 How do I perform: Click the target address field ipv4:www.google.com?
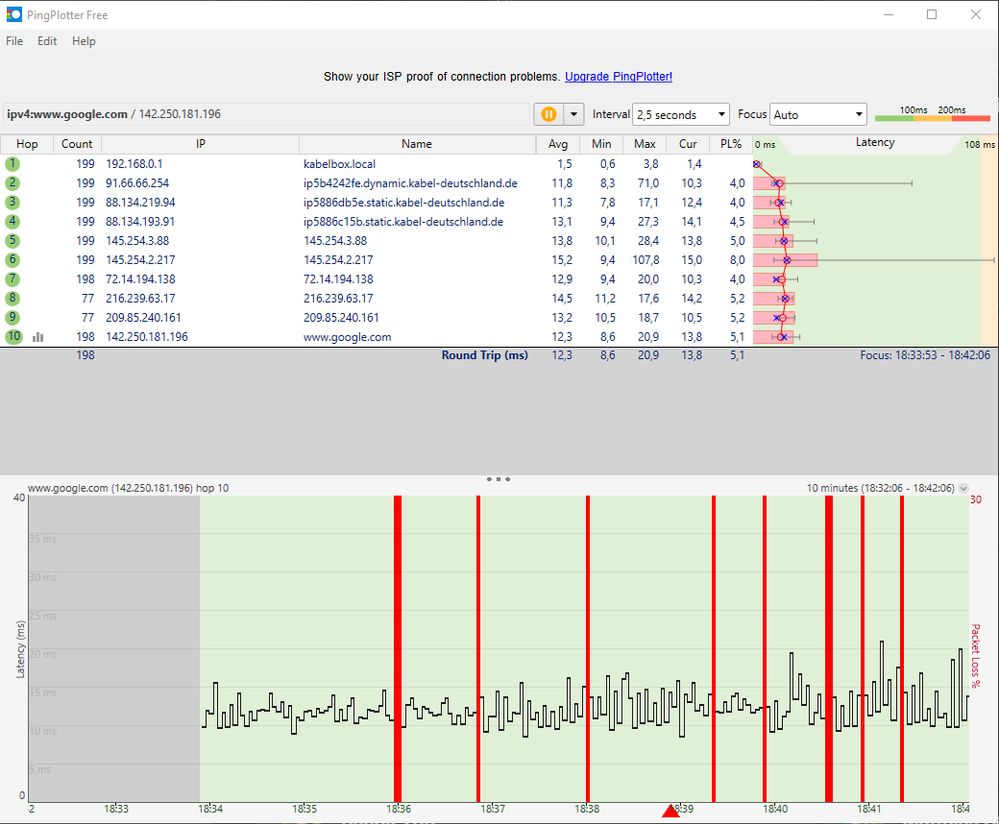[266, 114]
